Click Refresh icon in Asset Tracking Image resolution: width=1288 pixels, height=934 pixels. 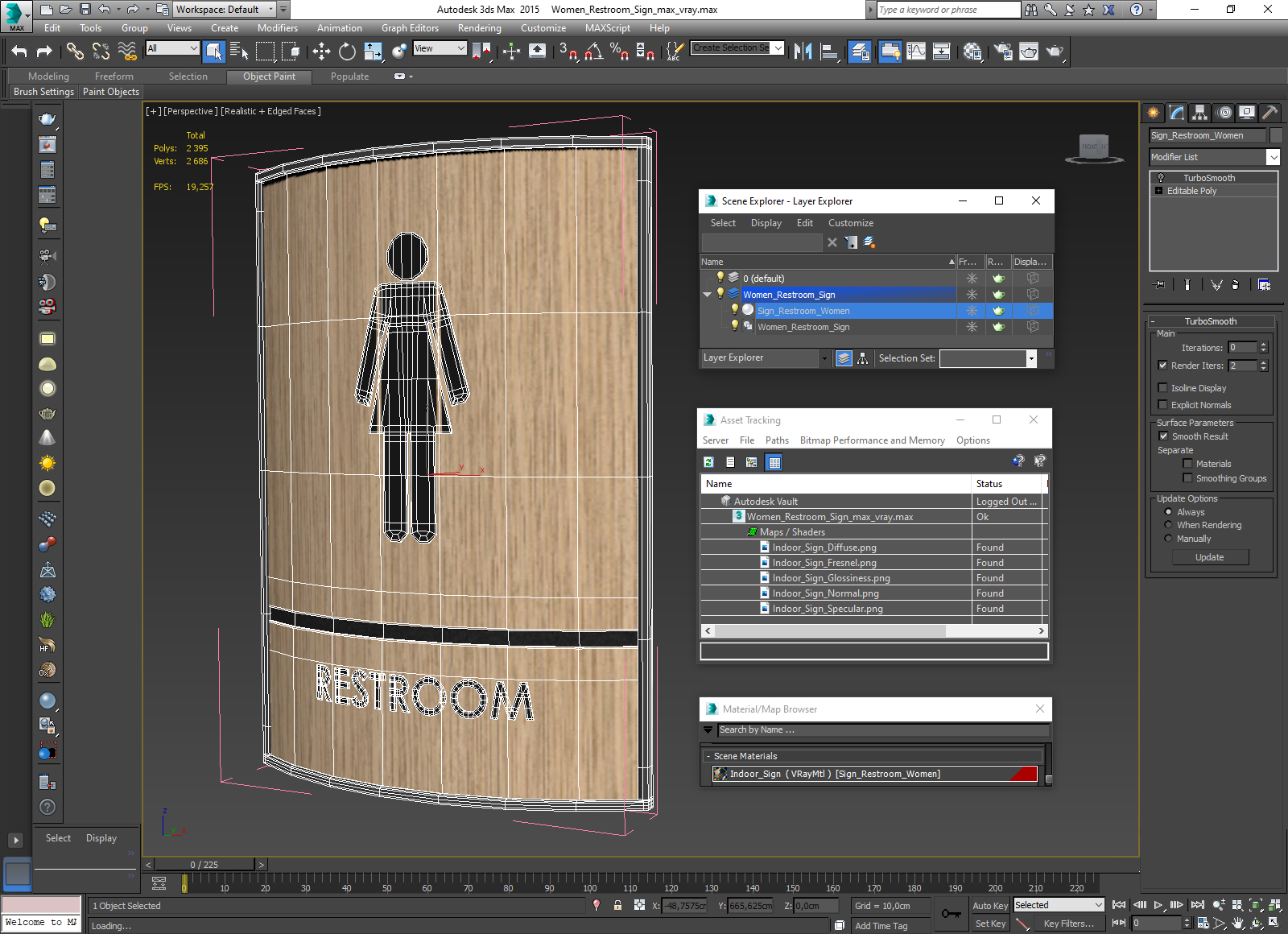coord(708,462)
